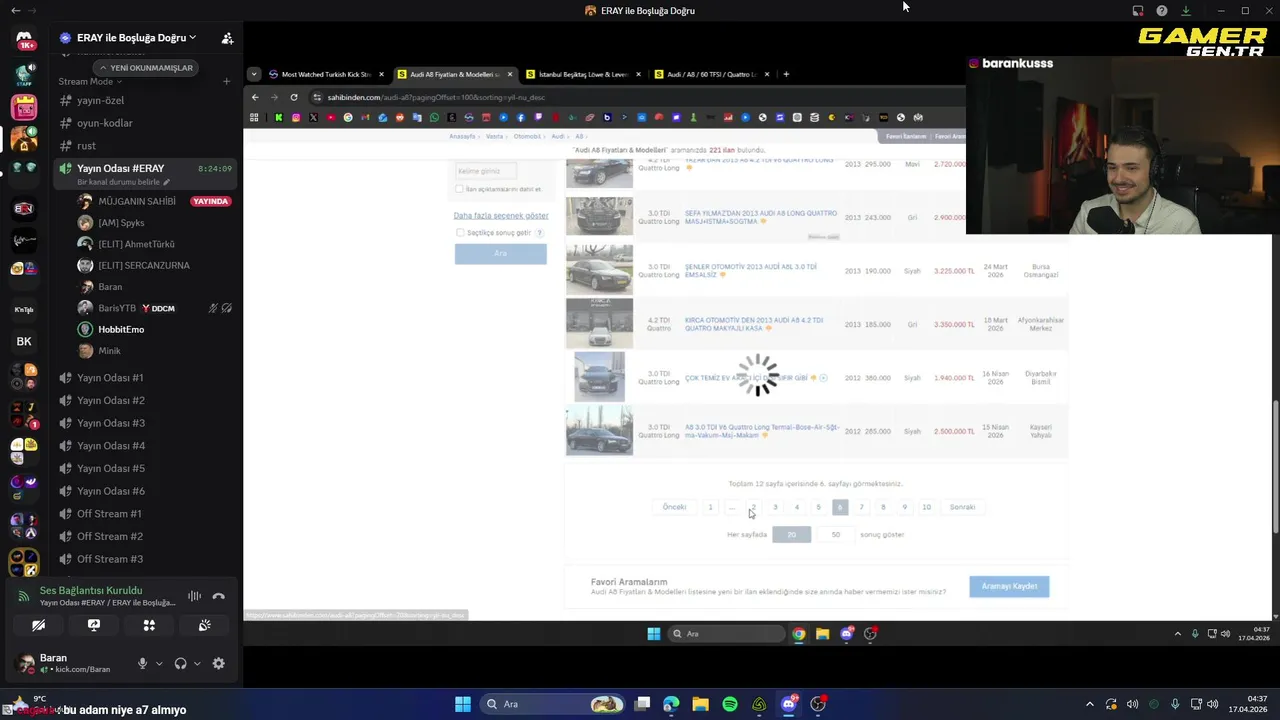Open noise suppression waveform icon
The image size is (1280, 720).
(194, 596)
